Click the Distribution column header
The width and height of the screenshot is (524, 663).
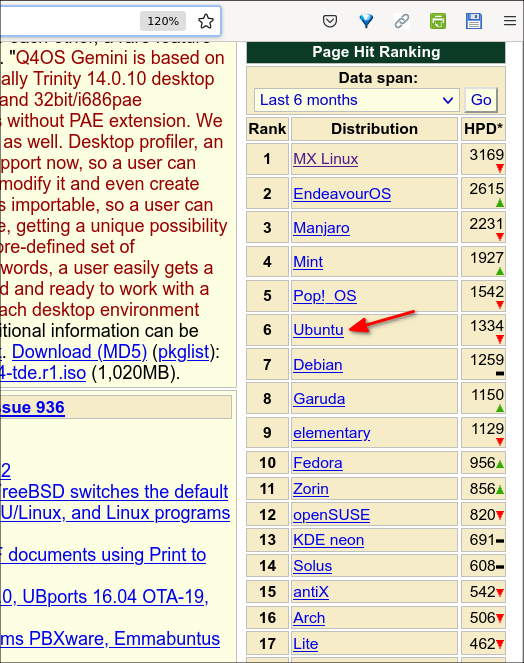(x=374, y=129)
